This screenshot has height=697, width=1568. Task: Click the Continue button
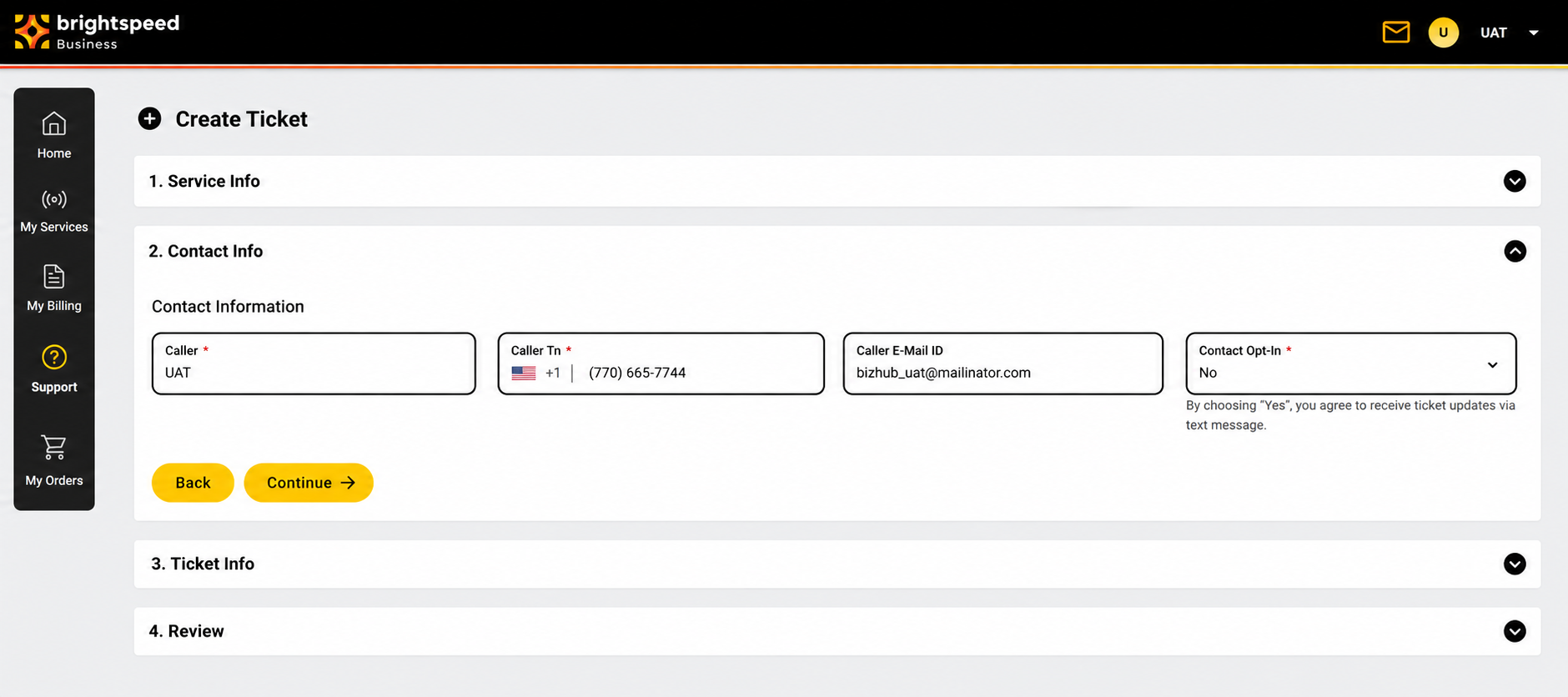[309, 483]
